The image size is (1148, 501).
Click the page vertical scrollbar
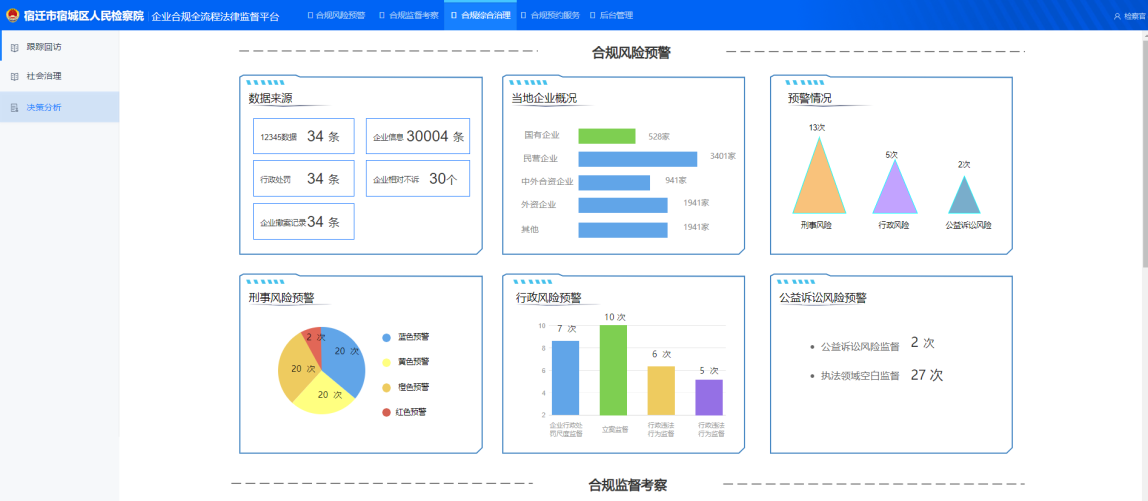click(1142, 150)
